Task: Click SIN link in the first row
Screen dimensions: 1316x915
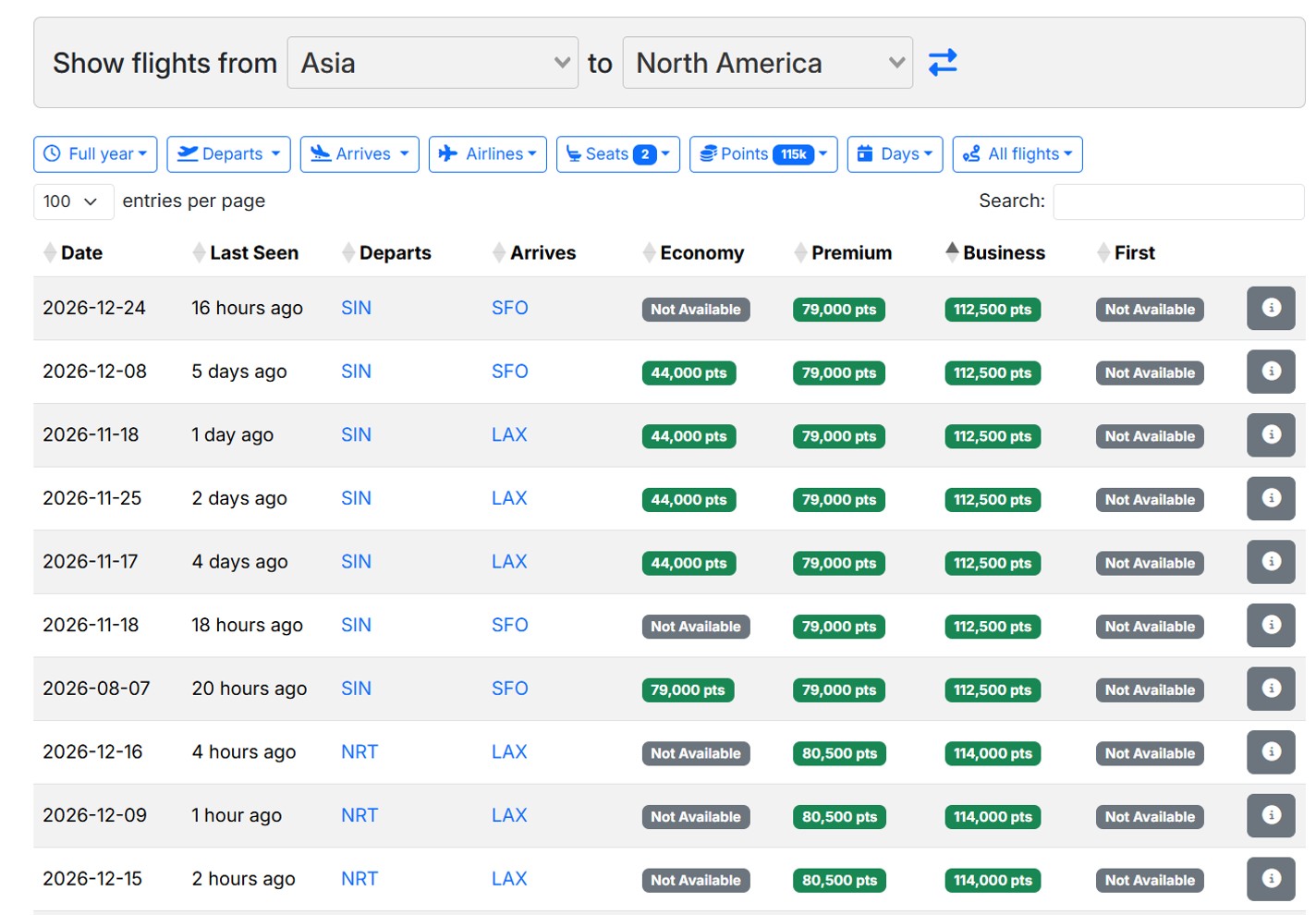Action: (x=356, y=308)
